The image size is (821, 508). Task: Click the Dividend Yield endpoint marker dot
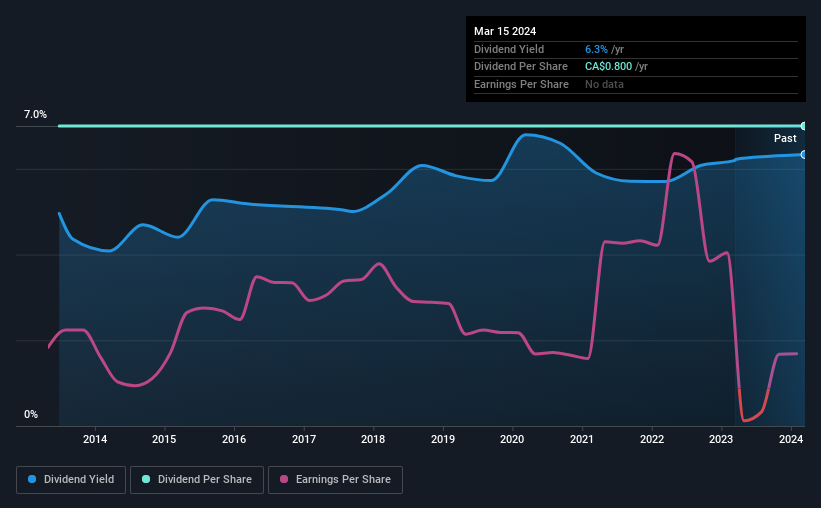(803, 154)
